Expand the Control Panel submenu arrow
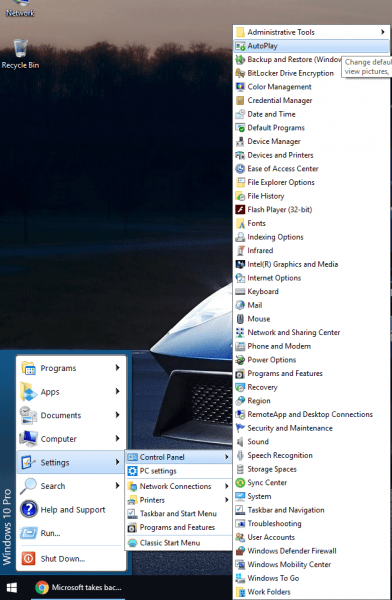This screenshot has width=392, height=600. click(227, 457)
